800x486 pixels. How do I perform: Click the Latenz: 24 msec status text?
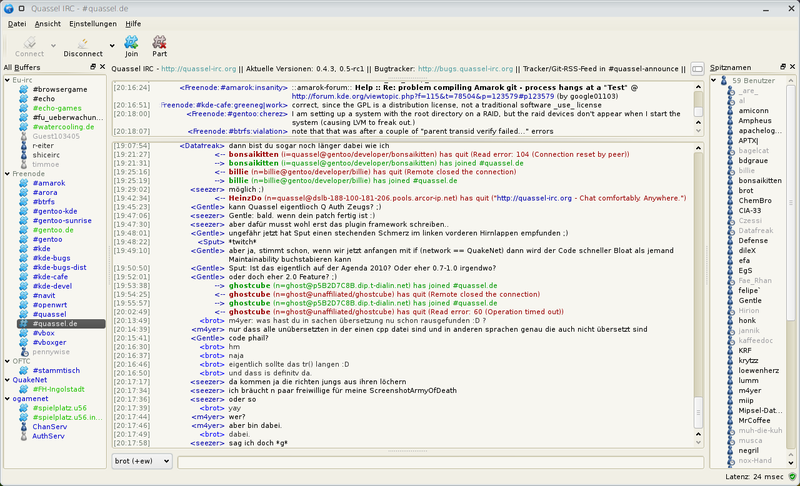click(754, 477)
